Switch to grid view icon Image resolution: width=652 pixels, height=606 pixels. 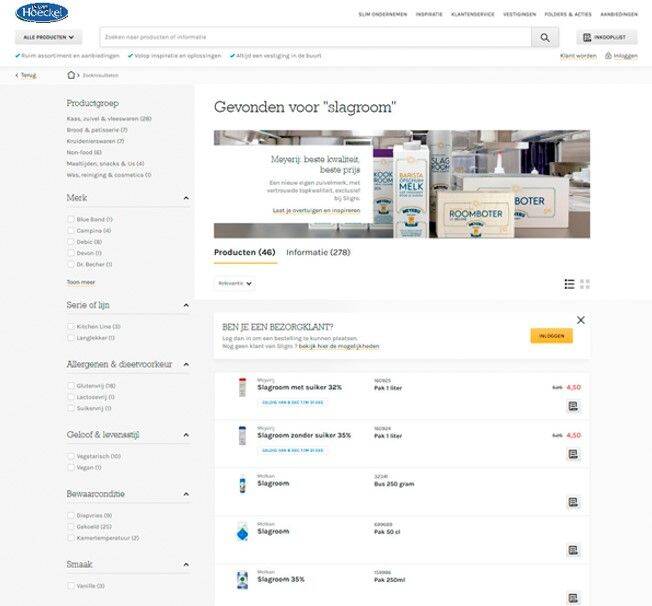[585, 284]
